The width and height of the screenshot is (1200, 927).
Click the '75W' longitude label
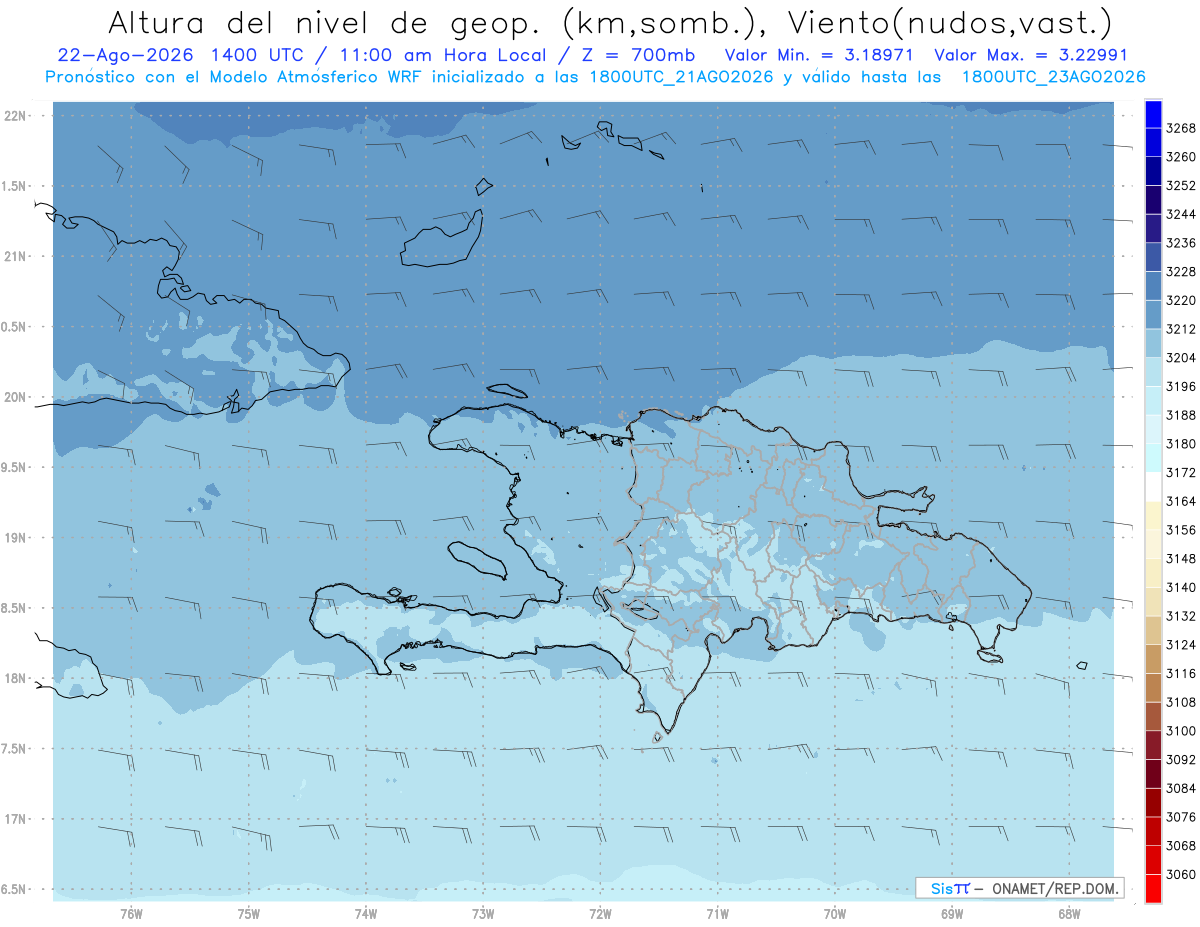[x=249, y=914]
